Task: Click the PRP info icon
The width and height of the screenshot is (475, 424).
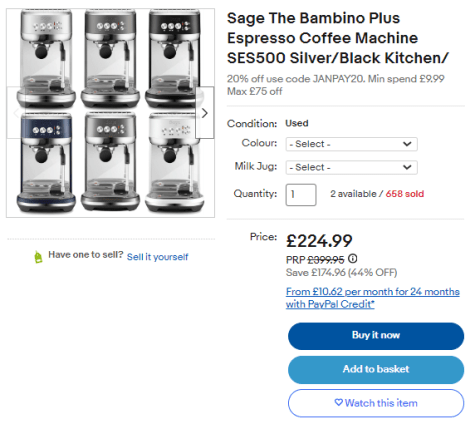Action: (353, 258)
